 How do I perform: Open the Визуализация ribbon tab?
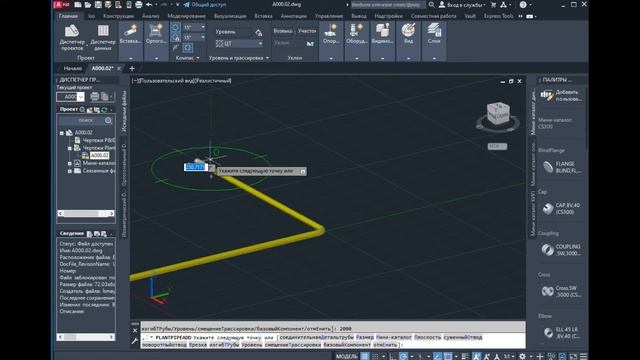click(x=230, y=16)
